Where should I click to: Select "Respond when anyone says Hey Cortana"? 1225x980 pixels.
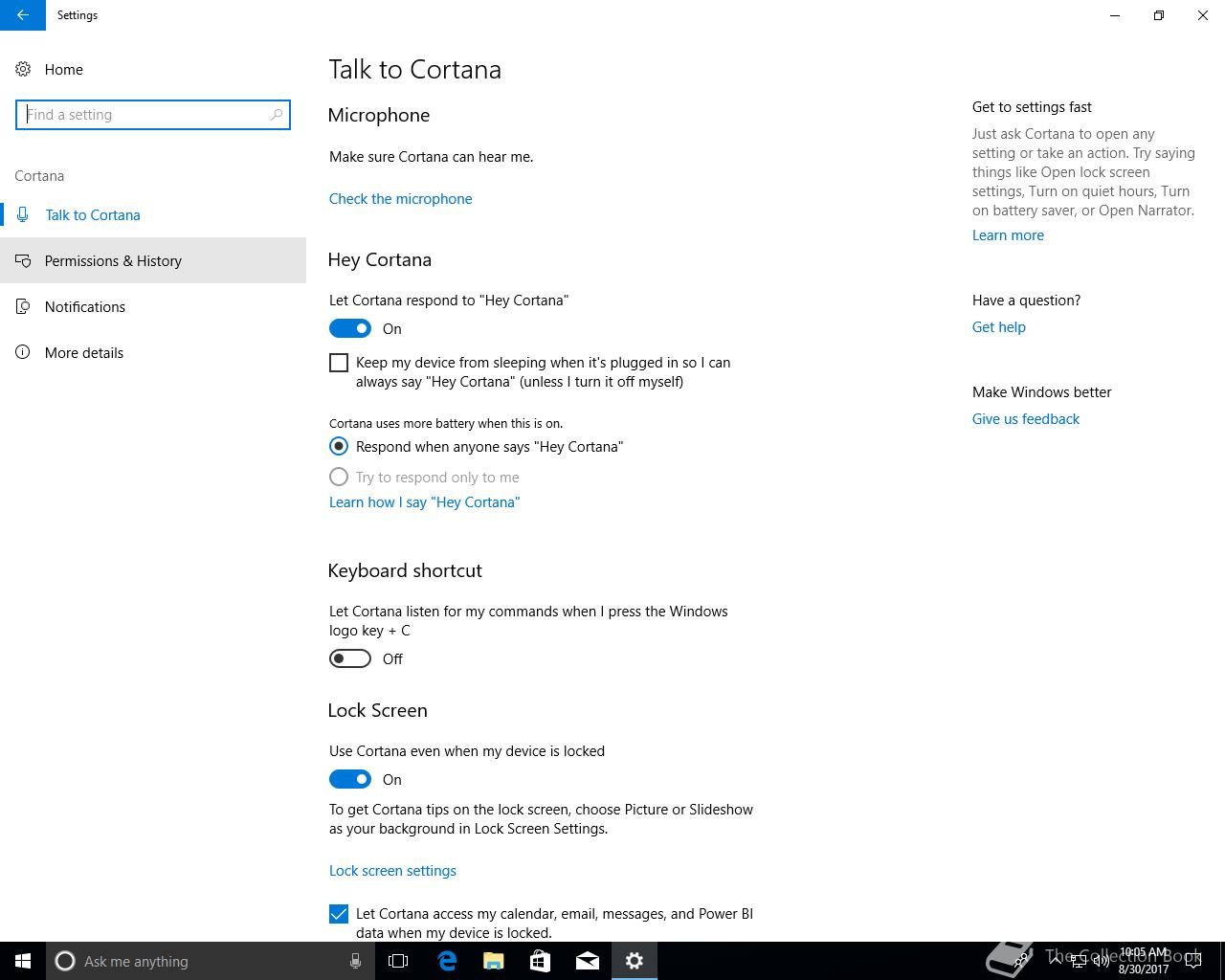[339, 446]
